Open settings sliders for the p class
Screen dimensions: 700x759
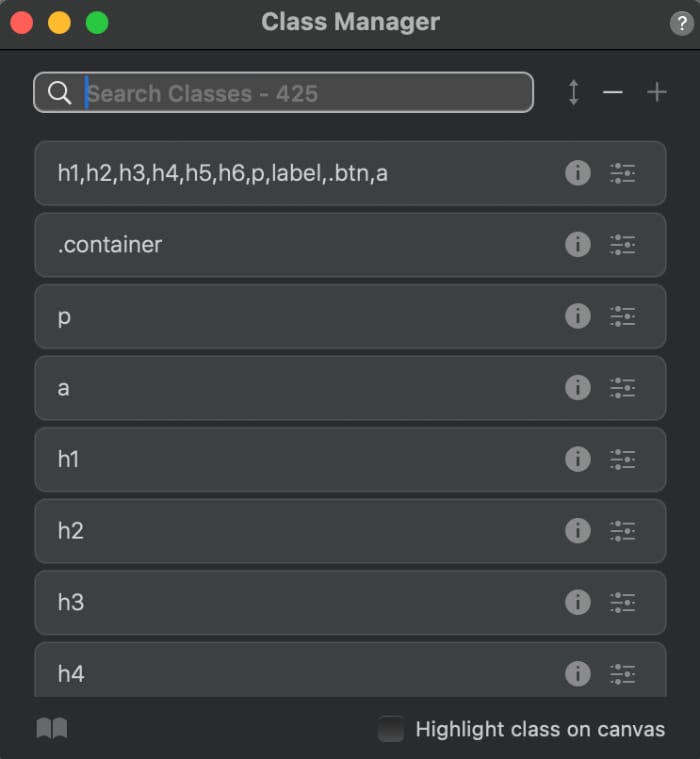point(622,316)
